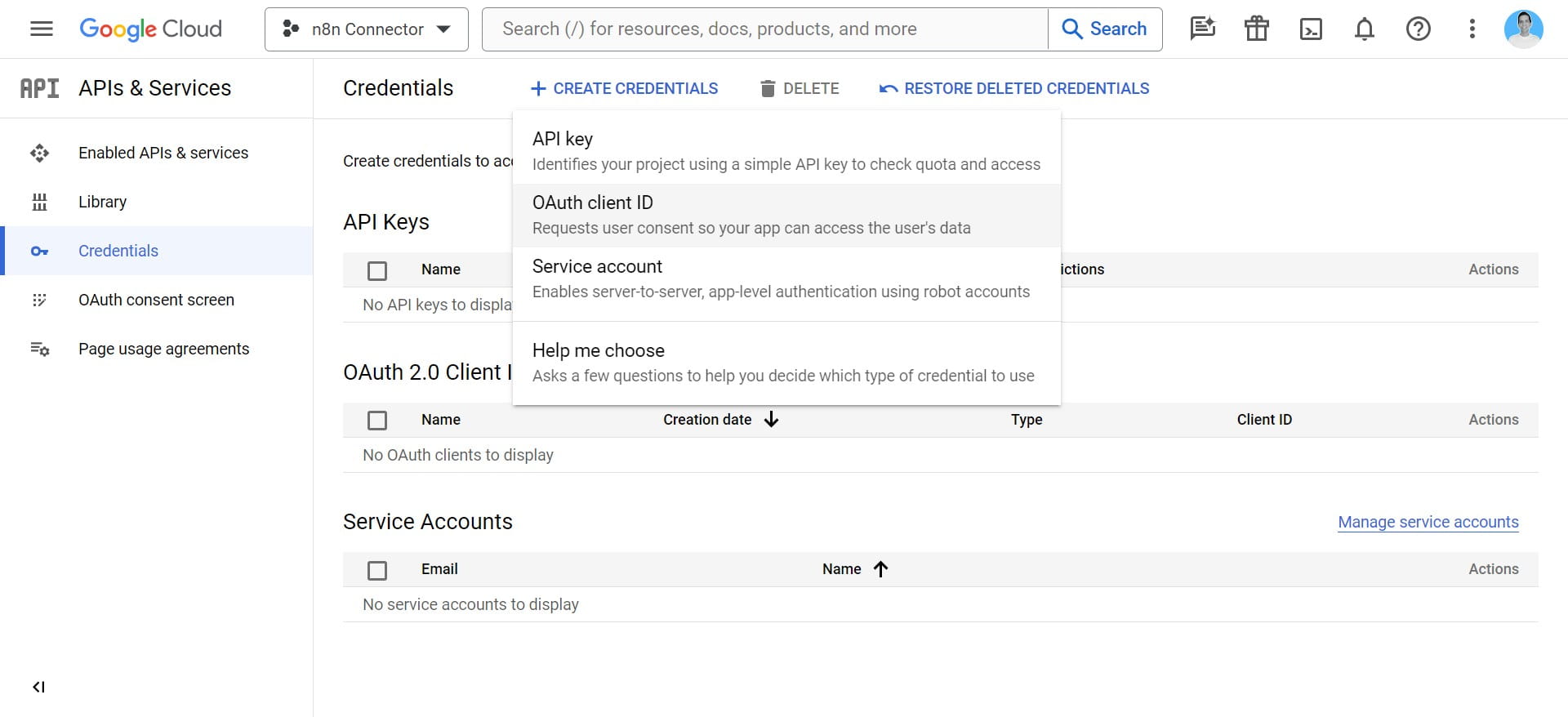Tick the select-all checkbox in Service Accounts table
This screenshot has height=717, width=1568.
(x=377, y=570)
